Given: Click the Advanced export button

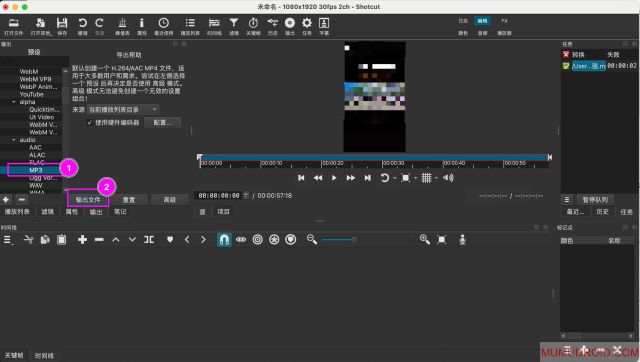Looking at the screenshot, I should pos(169,200).
